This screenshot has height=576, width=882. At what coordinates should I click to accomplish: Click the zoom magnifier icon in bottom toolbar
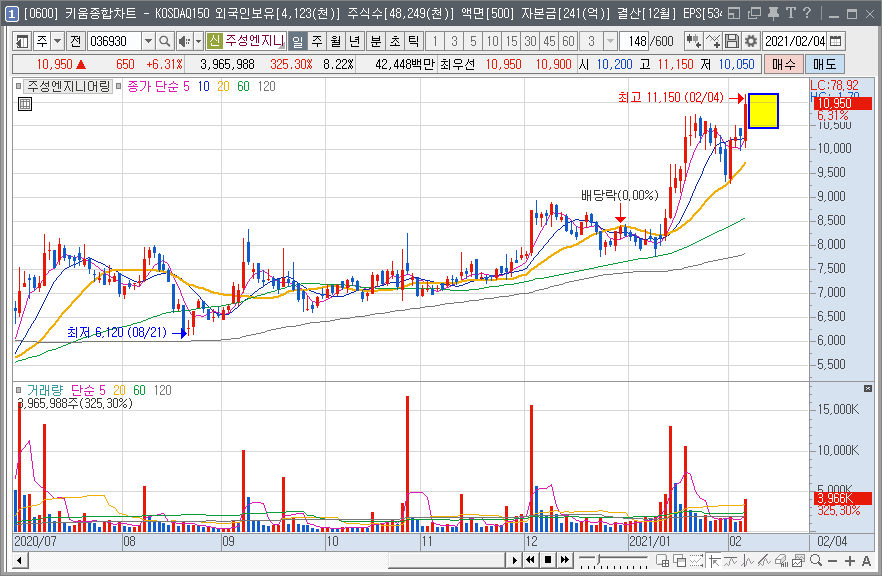pyautogui.click(x=816, y=560)
